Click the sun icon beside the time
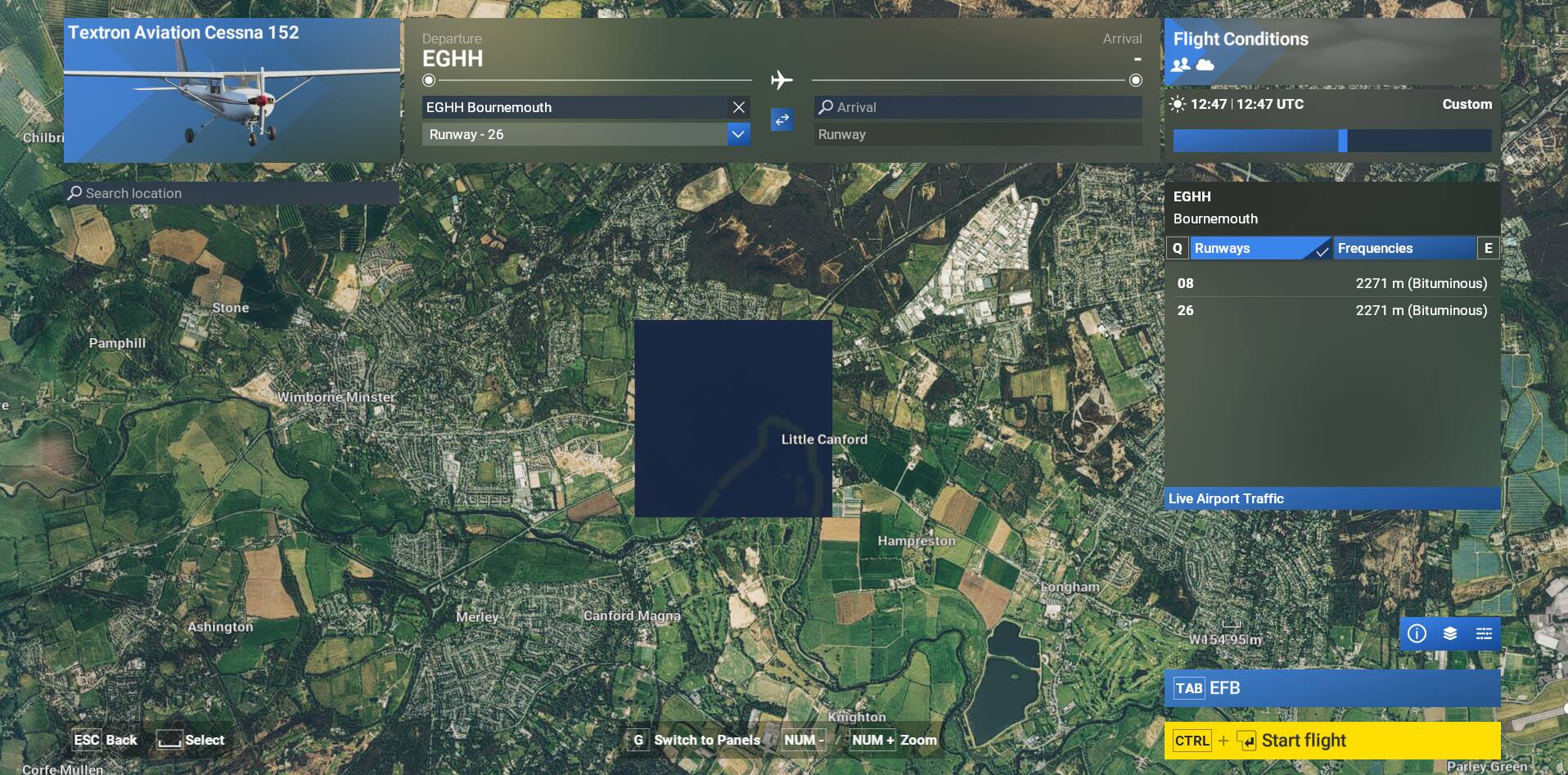The height and width of the screenshot is (775, 1568). pos(1178,104)
